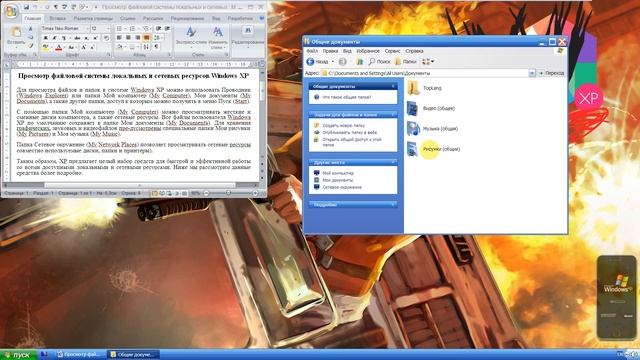The height and width of the screenshot is (360, 640).
Task: Toggle the ruler button above Word's scrollbar
Action: click(262, 64)
